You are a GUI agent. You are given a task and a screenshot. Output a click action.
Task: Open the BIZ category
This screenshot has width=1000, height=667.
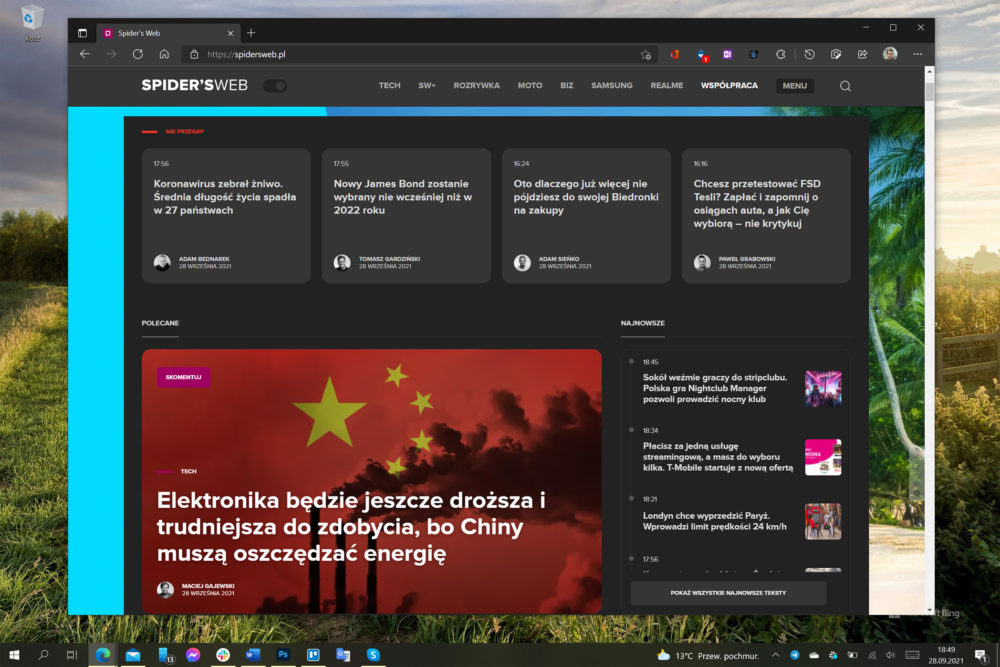click(x=567, y=85)
